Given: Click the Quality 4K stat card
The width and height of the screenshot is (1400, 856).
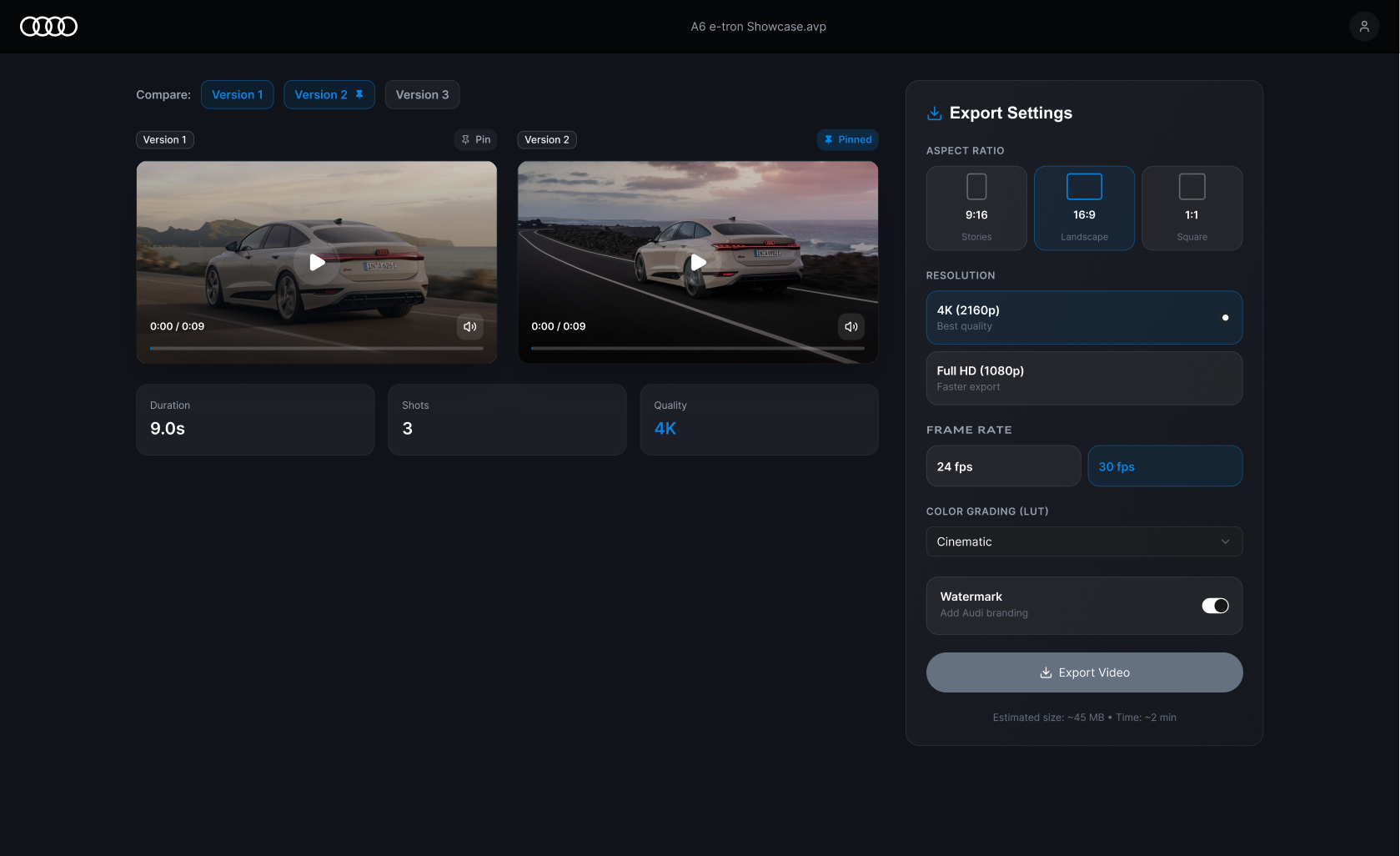Looking at the screenshot, I should click(x=759, y=420).
